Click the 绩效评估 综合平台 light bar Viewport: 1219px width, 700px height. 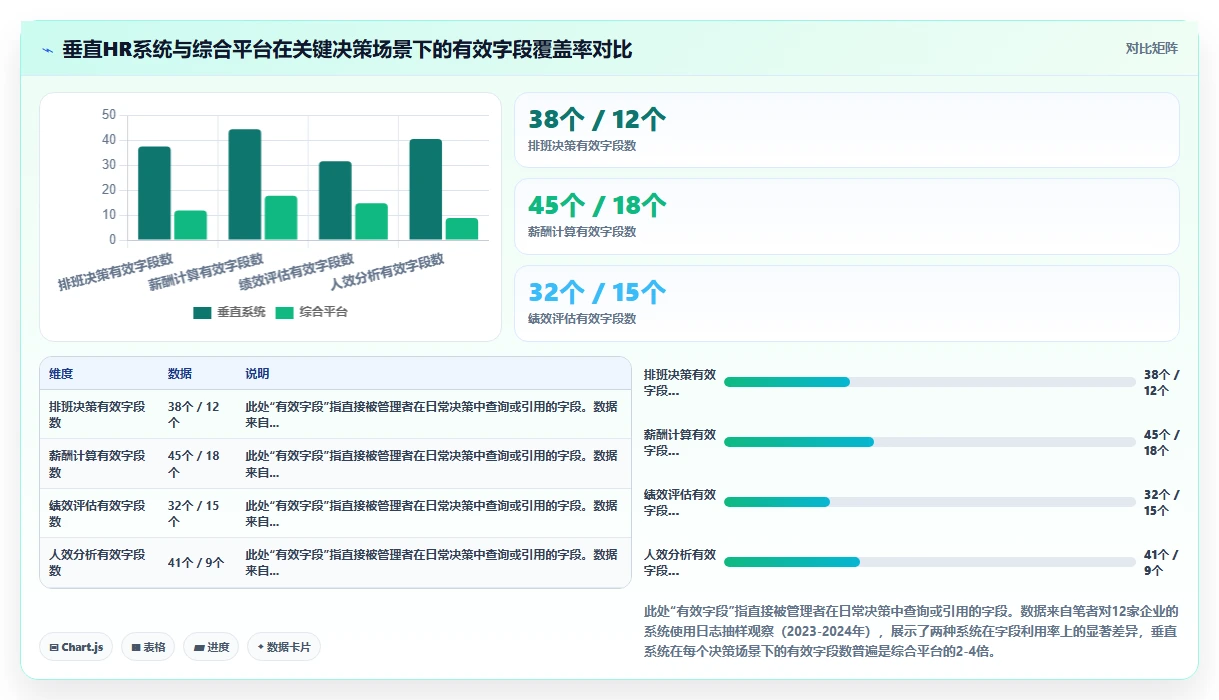(371, 221)
